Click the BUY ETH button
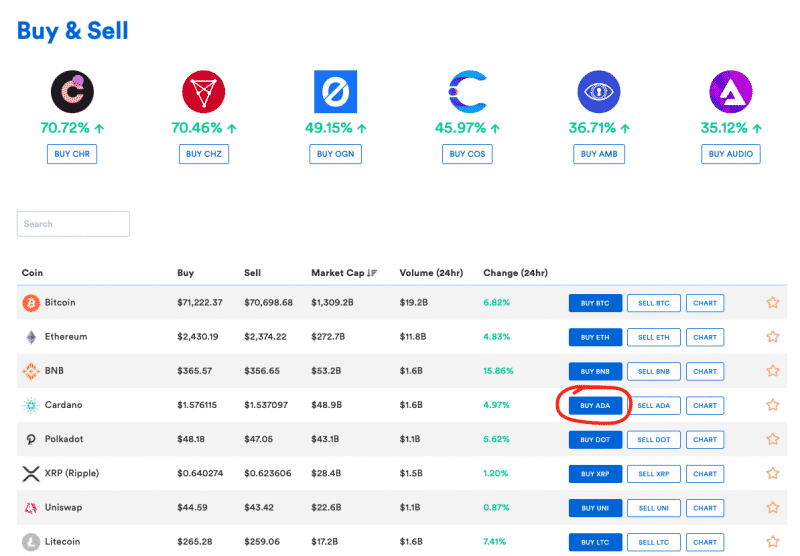The width and height of the screenshot is (800, 556). pos(595,337)
